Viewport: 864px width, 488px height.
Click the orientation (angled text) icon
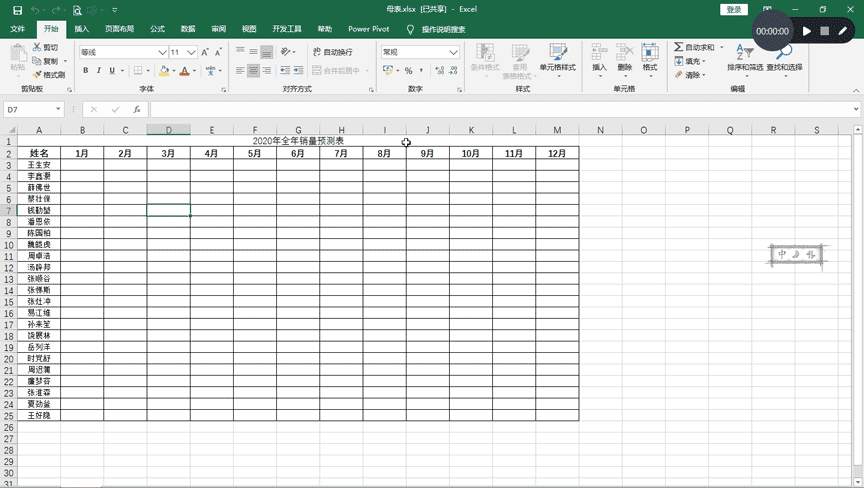pyautogui.click(x=285, y=52)
